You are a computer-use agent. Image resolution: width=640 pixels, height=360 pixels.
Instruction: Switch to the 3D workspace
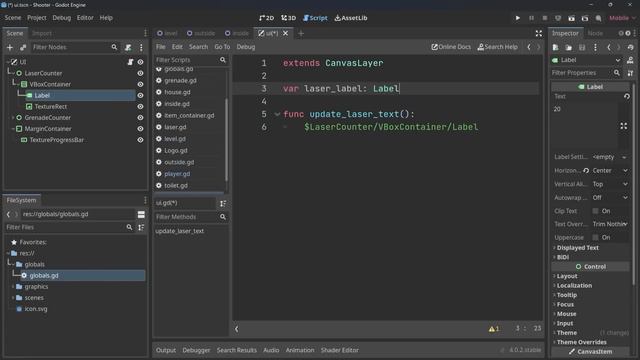289,18
